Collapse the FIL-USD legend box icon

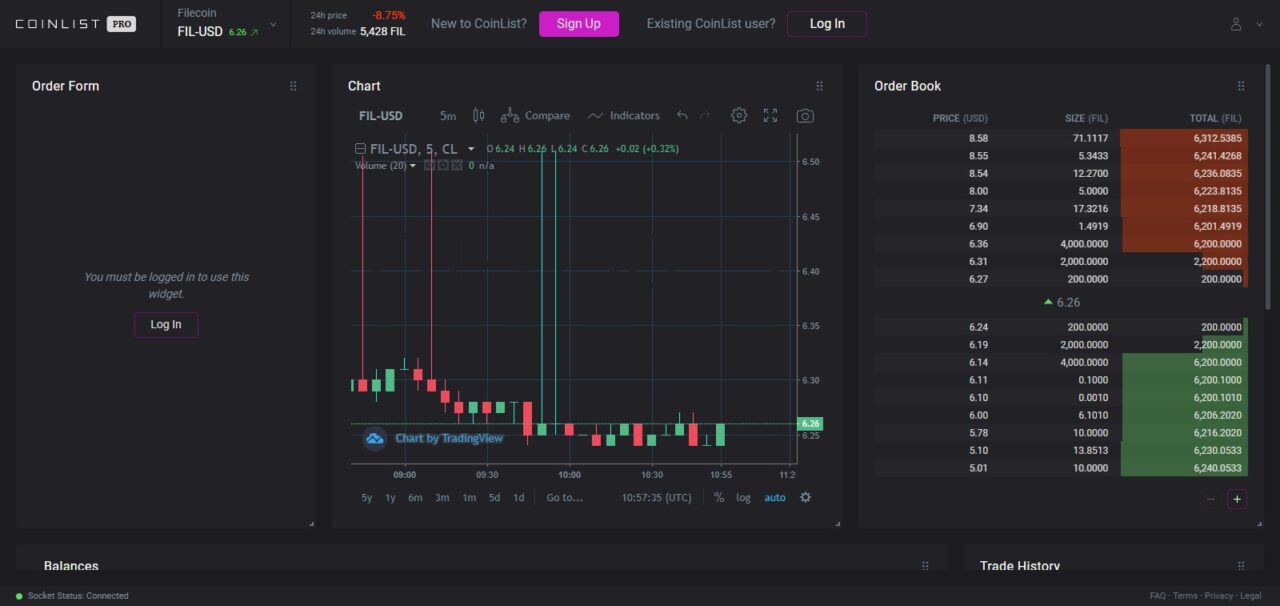pos(360,149)
